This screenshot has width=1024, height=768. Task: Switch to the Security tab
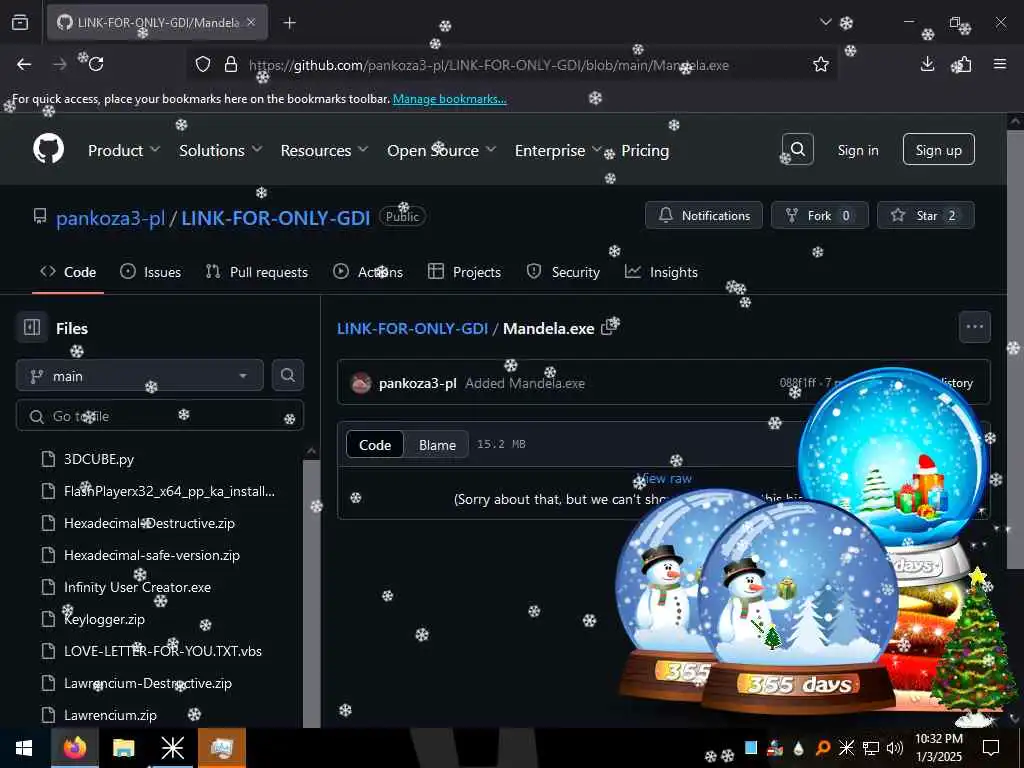(563, 272)
